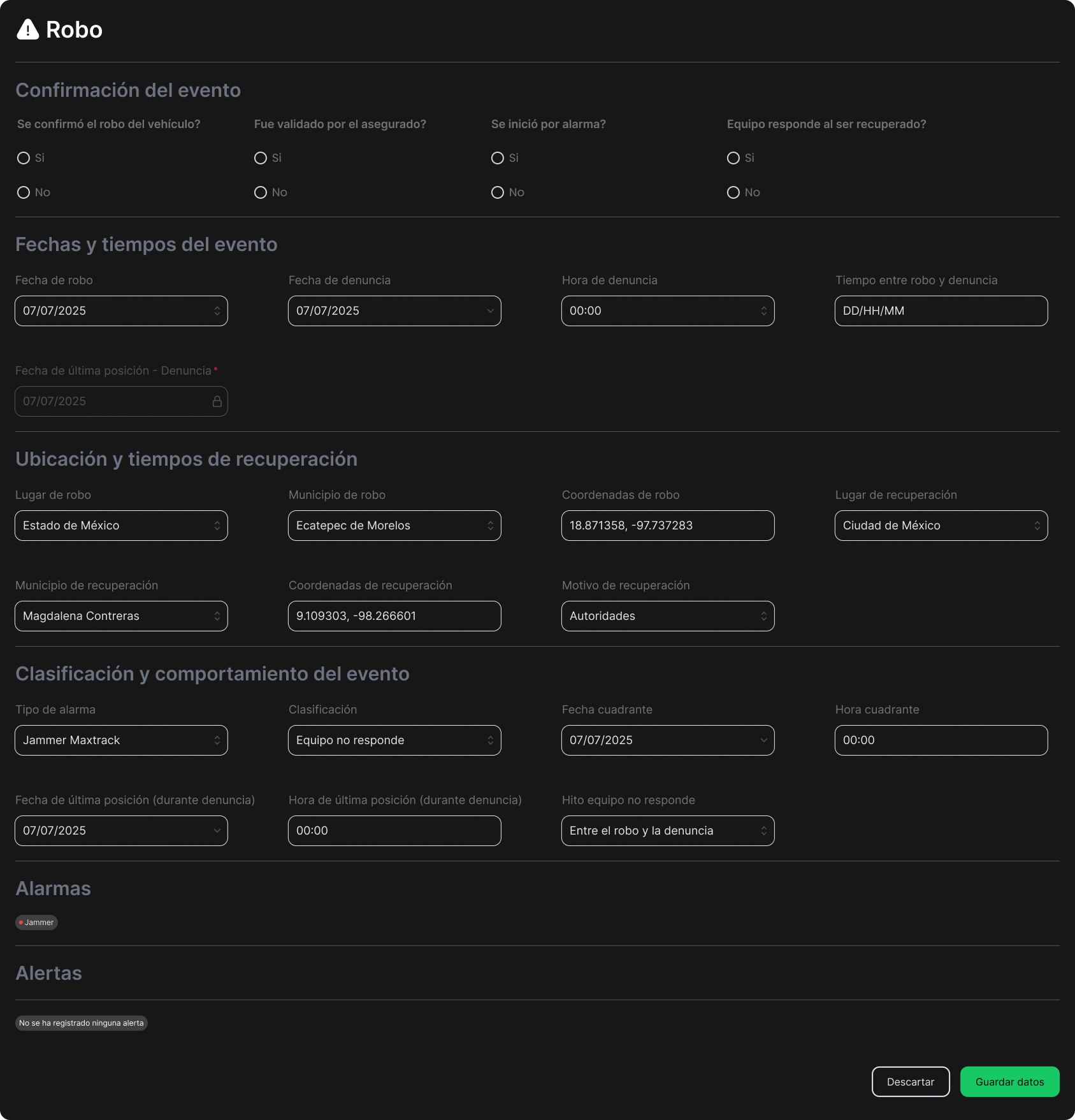Click the warning triangle icon beside Robo
Image resolution: width=1075 pixels, height=1120 pixels.
pyautogui.click(x=27, y=29)
